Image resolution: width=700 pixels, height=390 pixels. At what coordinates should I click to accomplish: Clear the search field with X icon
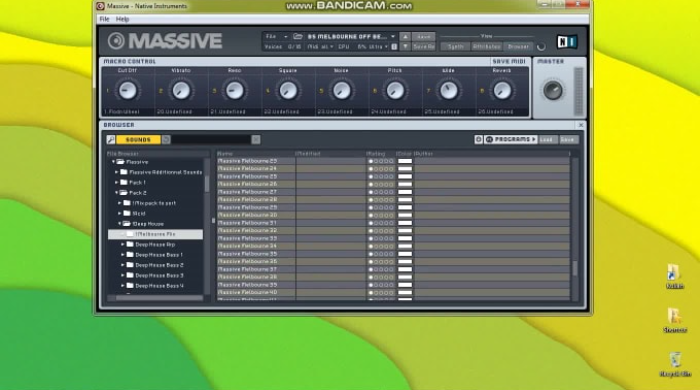click(256, 140)
